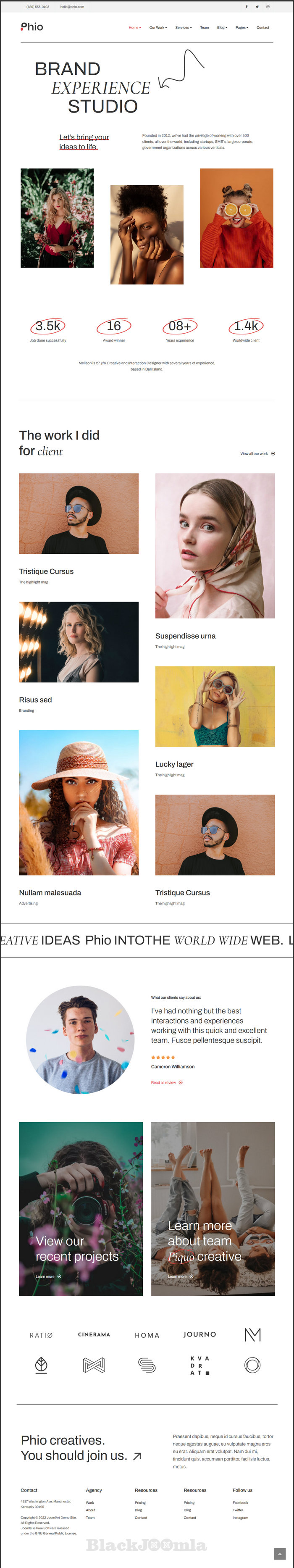Click the back-to-top arrow button

(279, 1553)
